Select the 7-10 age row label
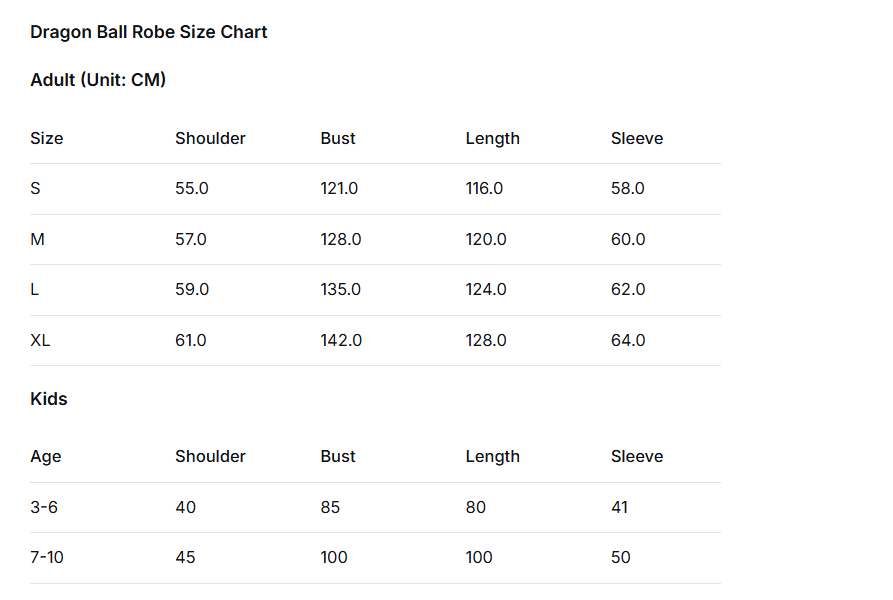This screenshot has width=893, height=600. [x=47, y=558]
